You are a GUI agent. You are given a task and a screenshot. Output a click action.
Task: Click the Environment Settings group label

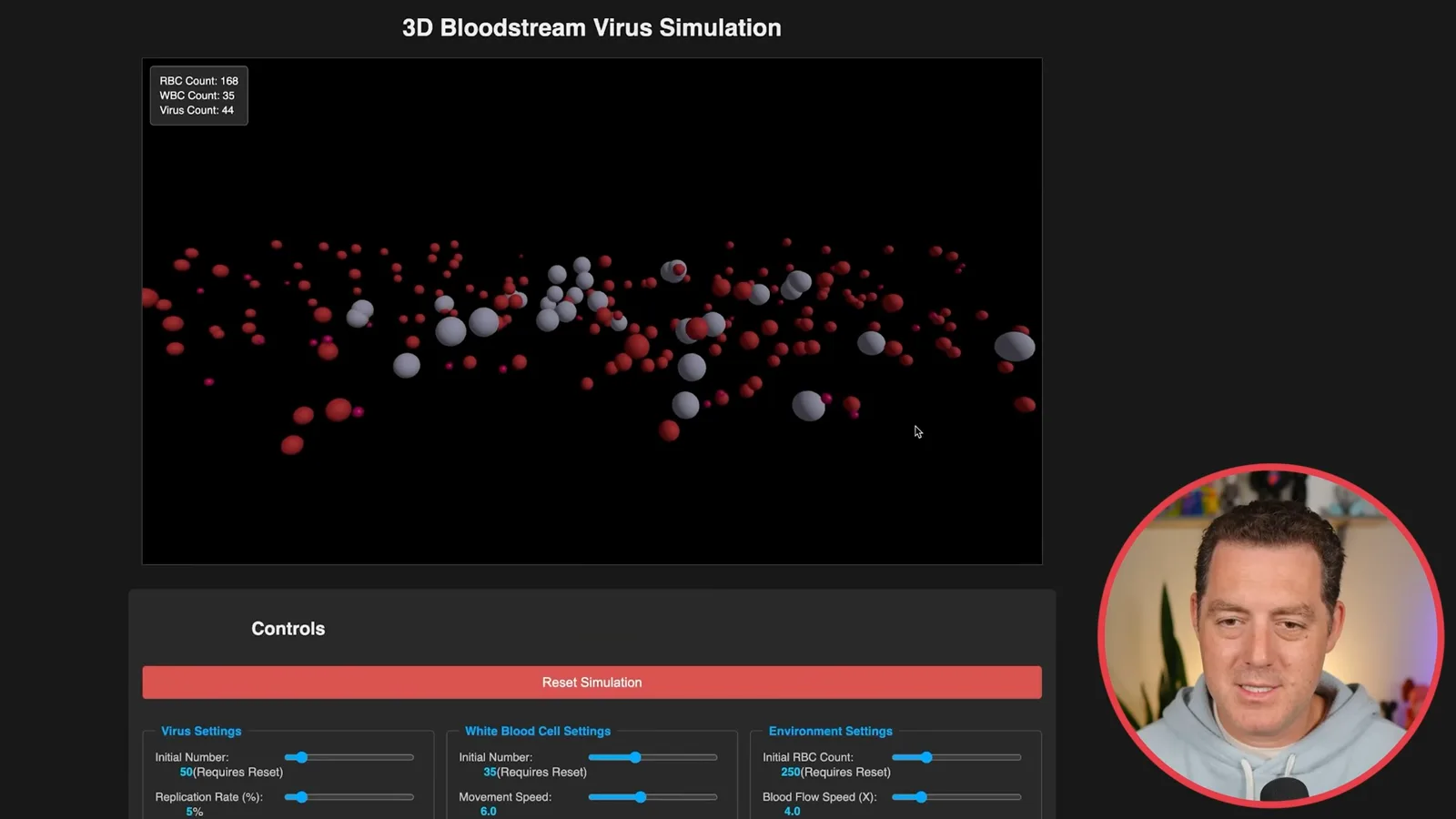(x=830, y=732)
